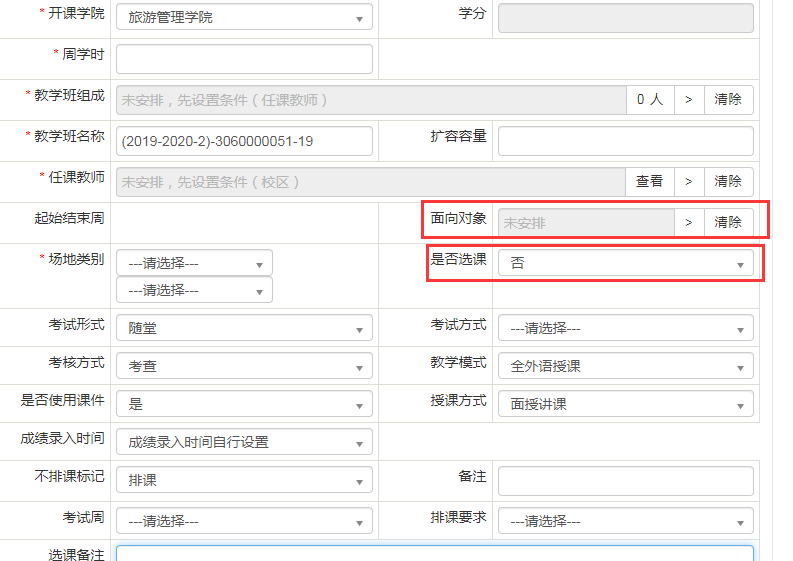Click the arrow button in 教学班组成 row

(688, 100)
